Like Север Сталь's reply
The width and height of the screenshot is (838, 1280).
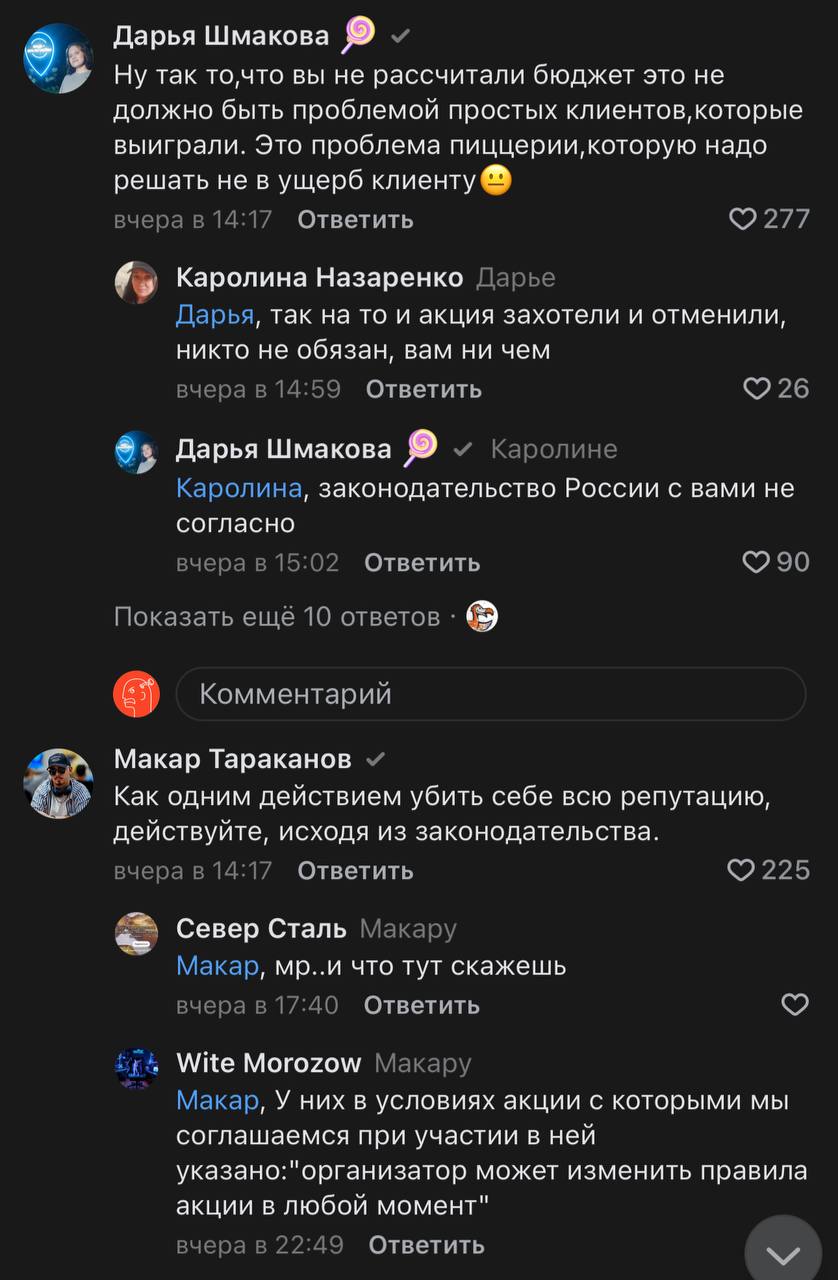coord(794,1004)
